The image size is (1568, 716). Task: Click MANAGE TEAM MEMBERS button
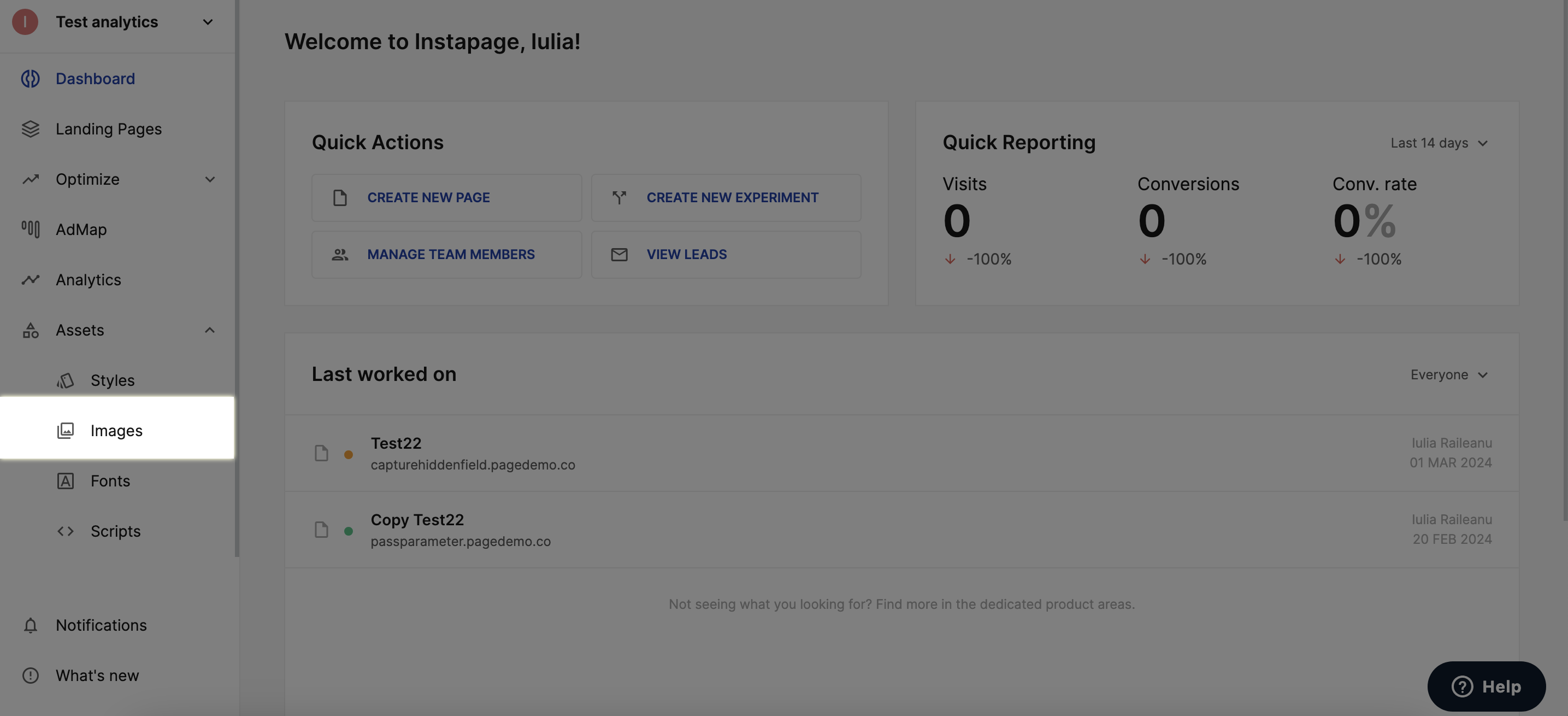[447, 255]
